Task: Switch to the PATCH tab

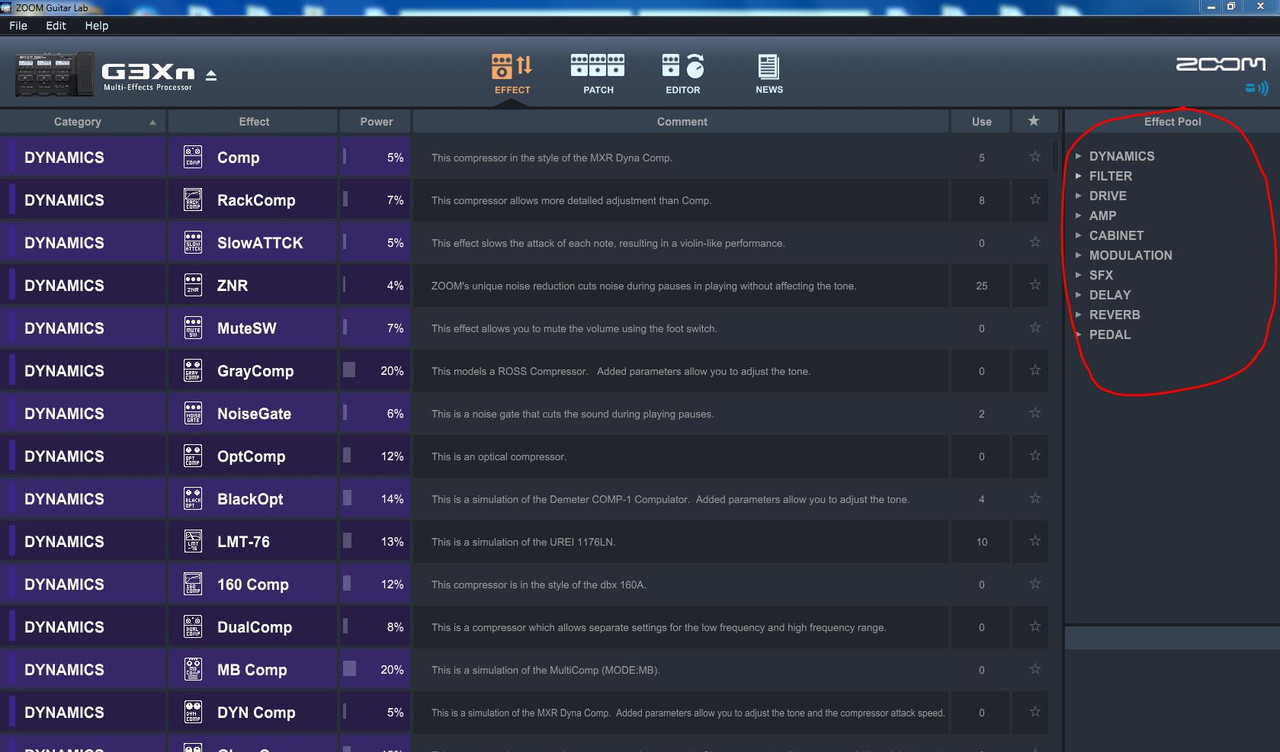Action: [598, 74]
